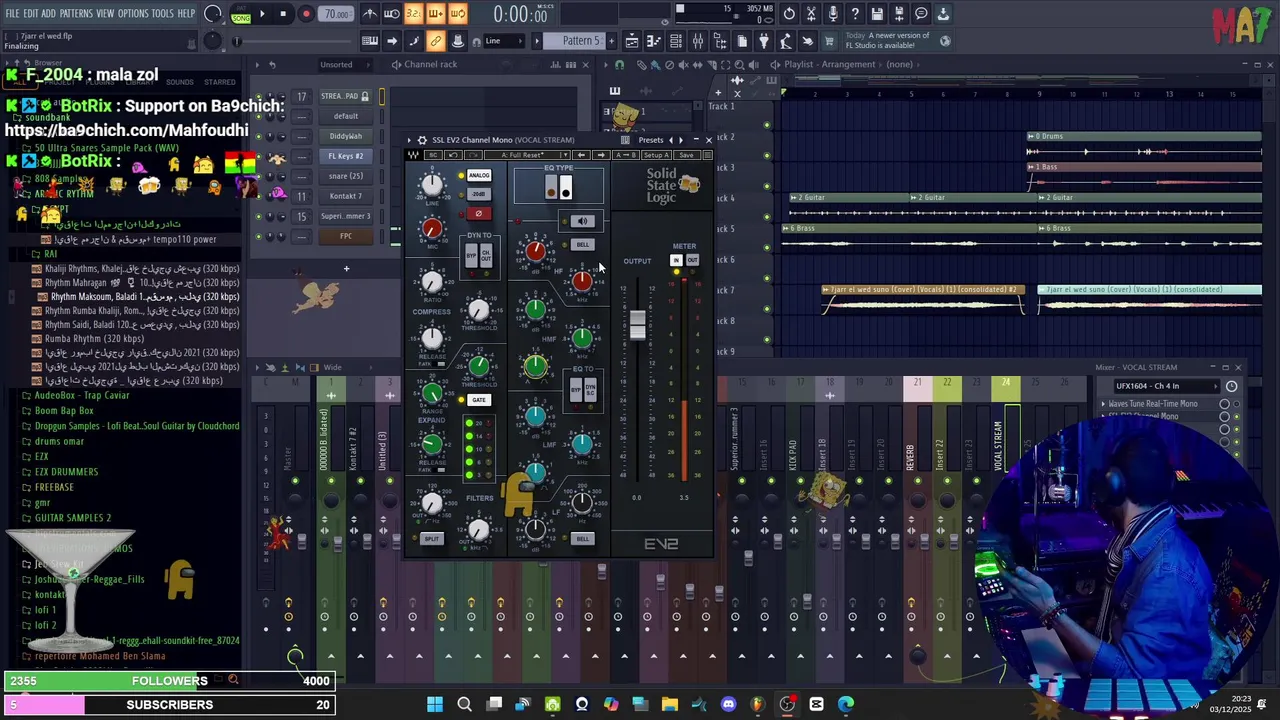Switch meter to IN

[676, 260]
